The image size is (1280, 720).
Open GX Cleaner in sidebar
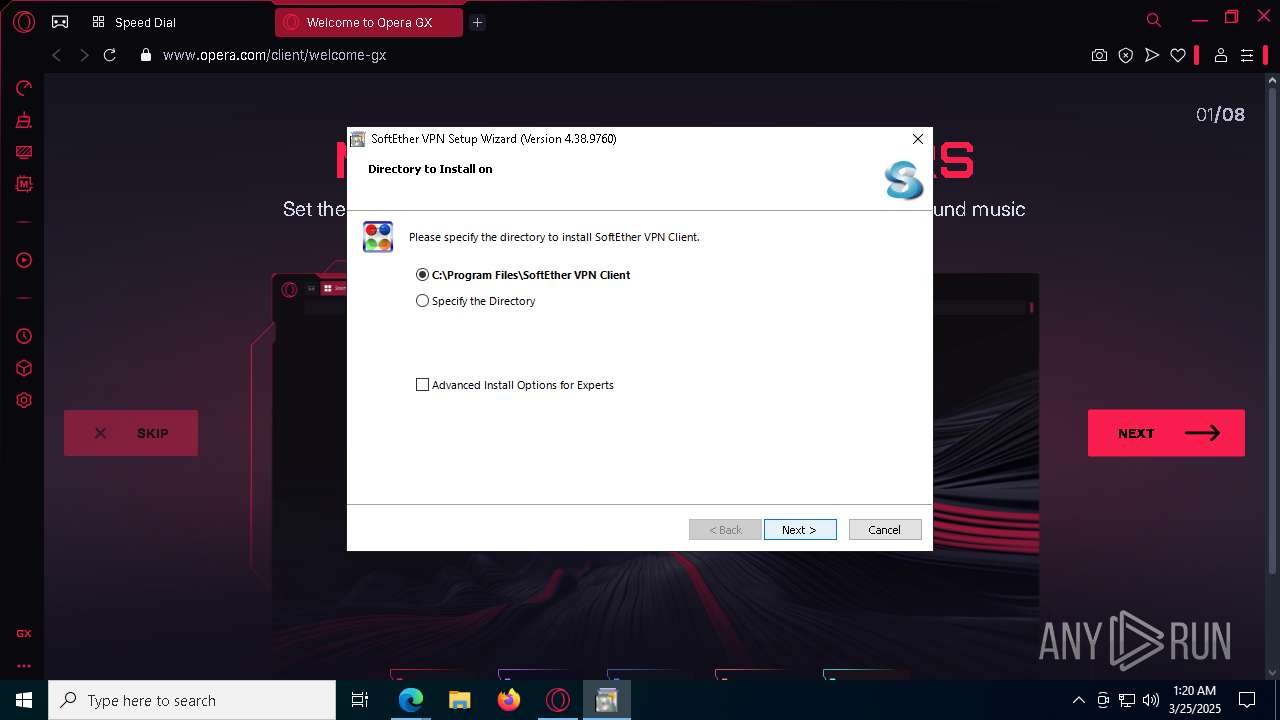24,121
